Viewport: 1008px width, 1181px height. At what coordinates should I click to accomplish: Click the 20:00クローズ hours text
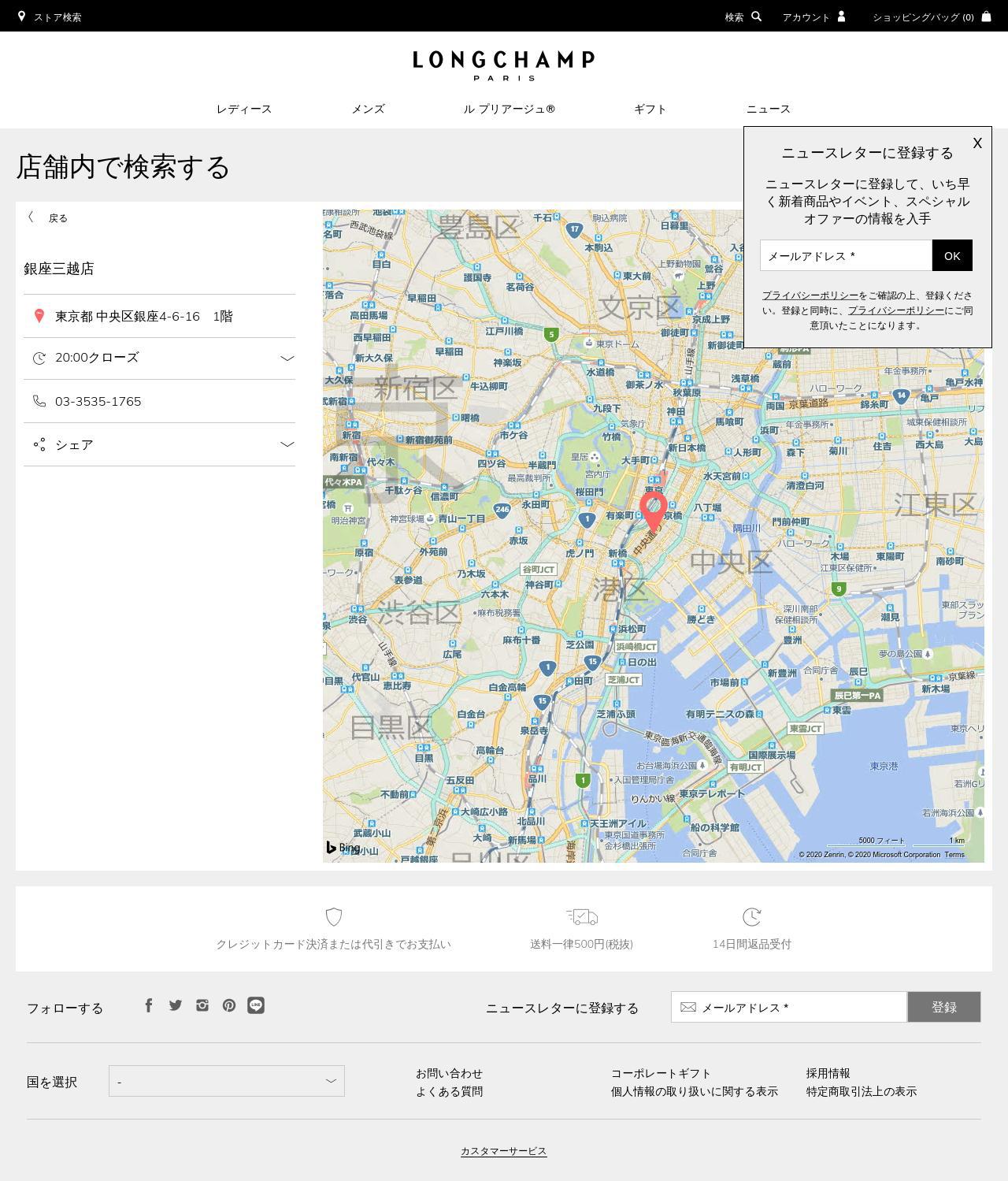coord(97,358)
